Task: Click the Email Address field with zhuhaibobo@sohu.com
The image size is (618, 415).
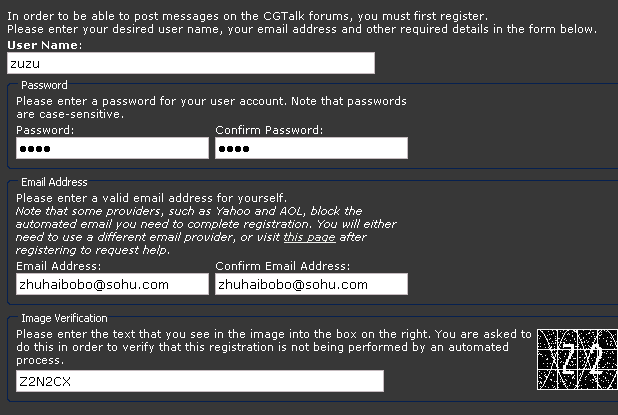Action: click(x=112, y=284)
